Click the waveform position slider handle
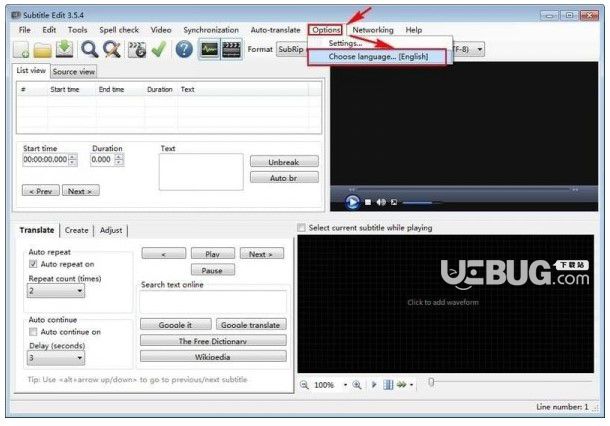610x426 pixels. (x=431, y=382)
